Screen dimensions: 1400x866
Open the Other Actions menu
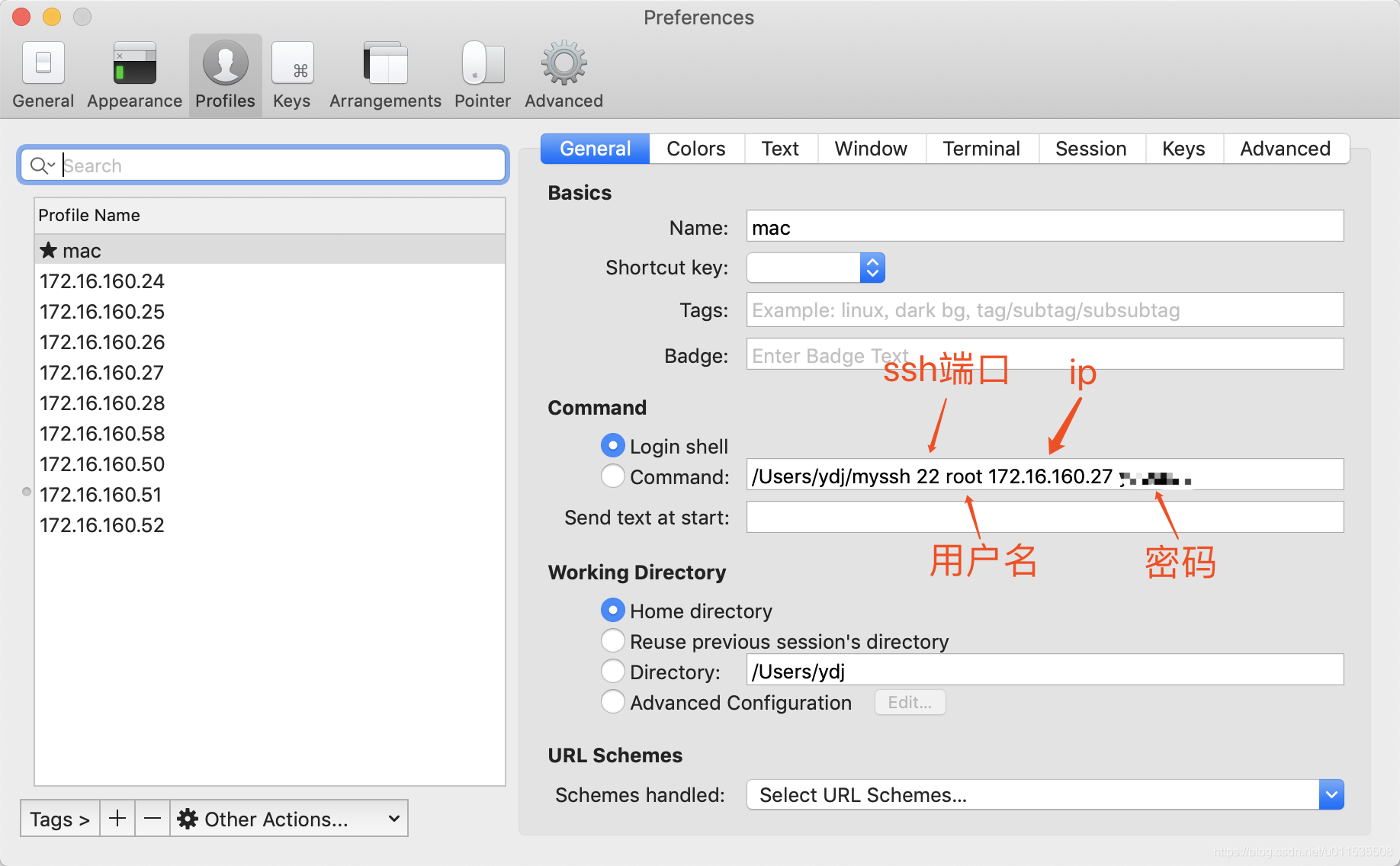pos(288,818)
